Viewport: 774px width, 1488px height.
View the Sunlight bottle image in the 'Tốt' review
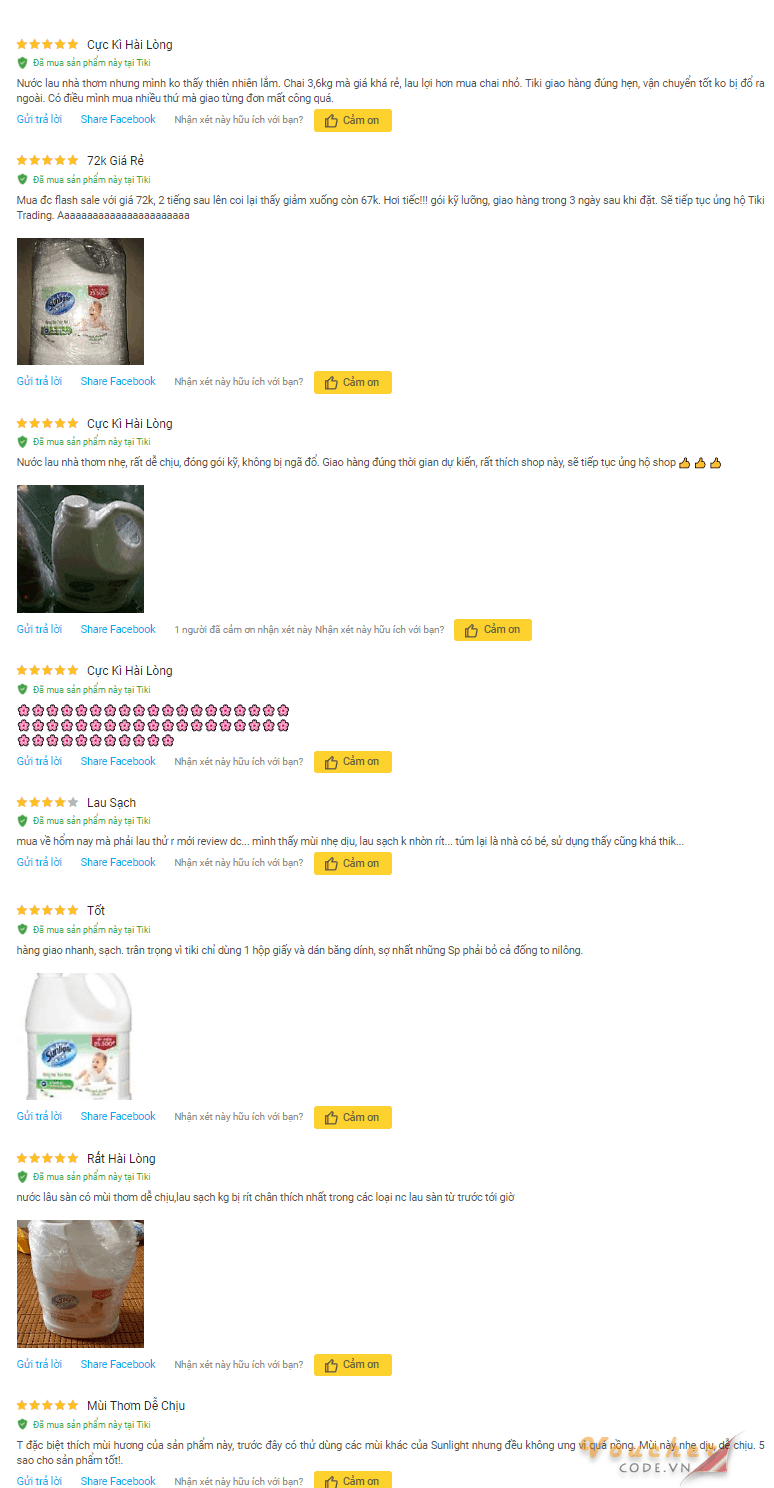(x=80, y=1036)
